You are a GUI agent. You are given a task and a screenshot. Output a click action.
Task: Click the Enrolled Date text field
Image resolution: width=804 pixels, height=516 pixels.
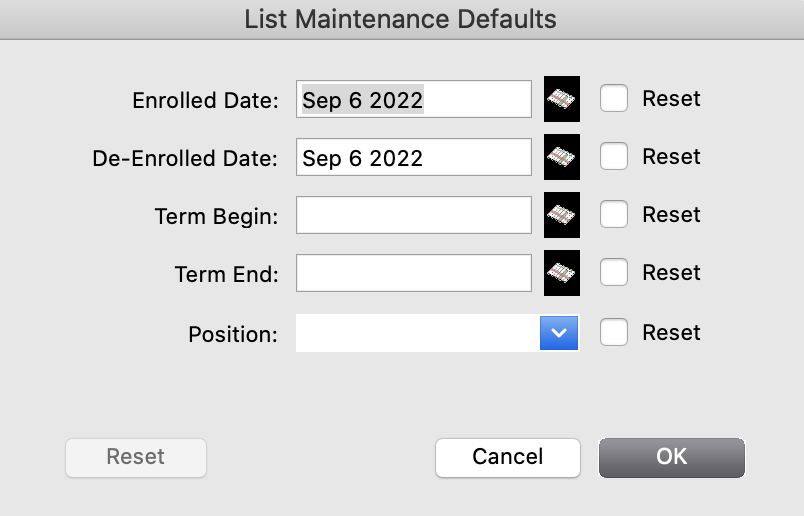pos(413,100)
